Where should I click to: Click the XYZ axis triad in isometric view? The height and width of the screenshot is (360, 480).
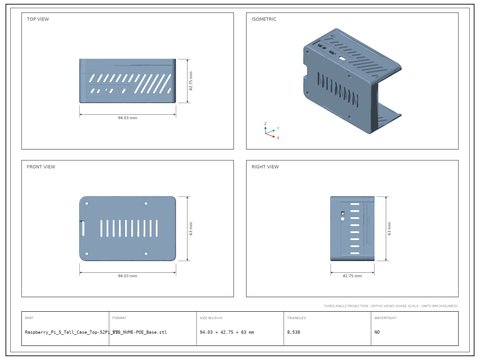[271, 131]
